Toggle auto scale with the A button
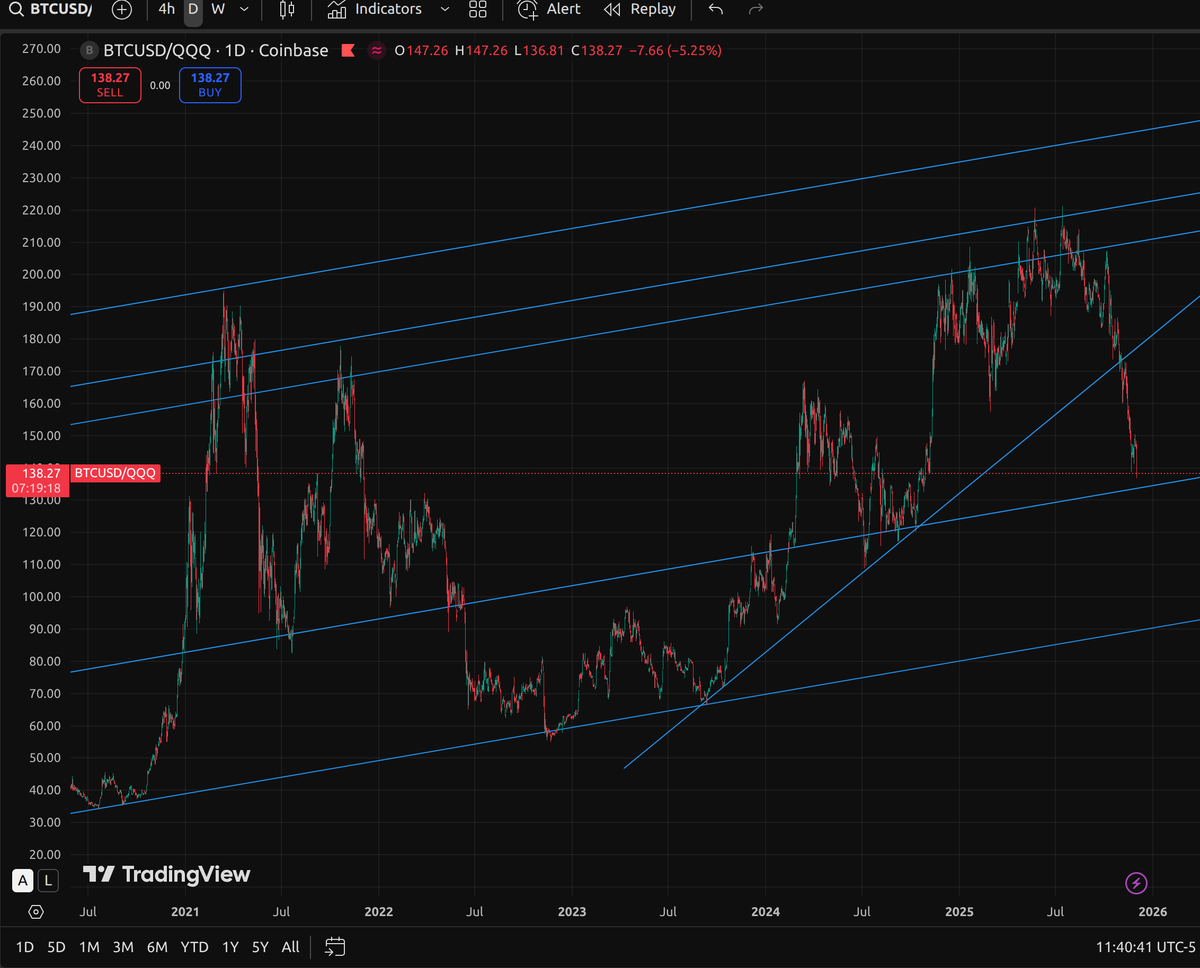Image resolution: width=1200 pixels, height=968 pixels. click(22, 880)
